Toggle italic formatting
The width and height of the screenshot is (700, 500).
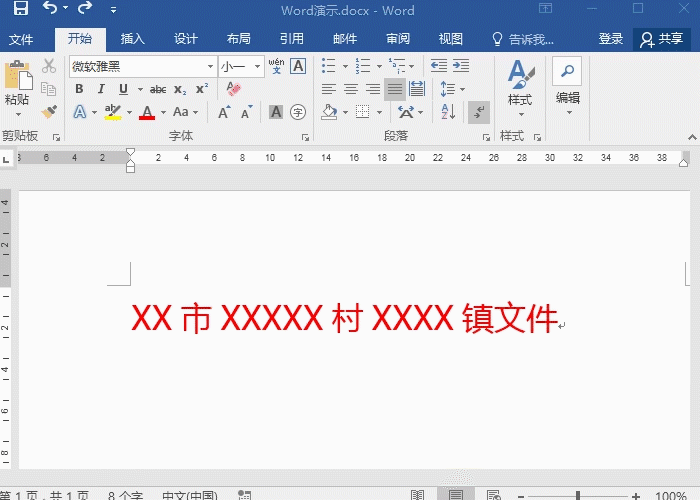point(101,89)
